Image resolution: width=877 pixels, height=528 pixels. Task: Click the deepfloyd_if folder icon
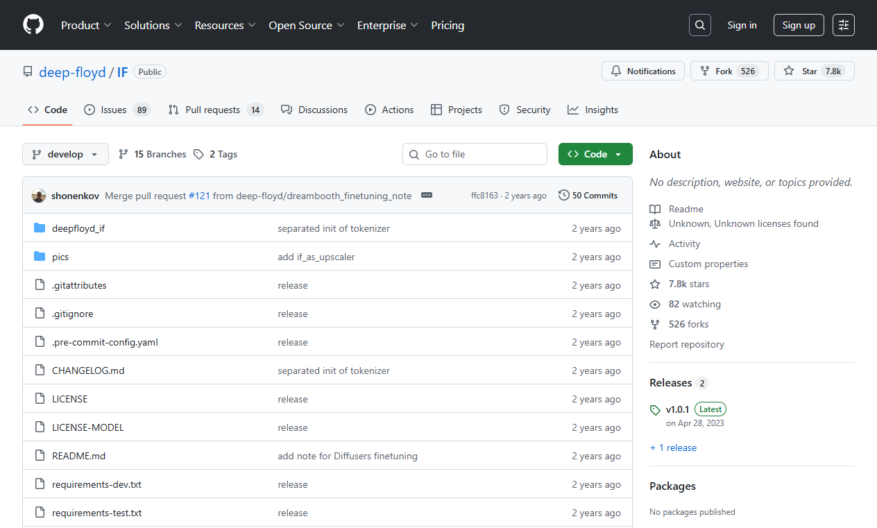coord(39,228)
